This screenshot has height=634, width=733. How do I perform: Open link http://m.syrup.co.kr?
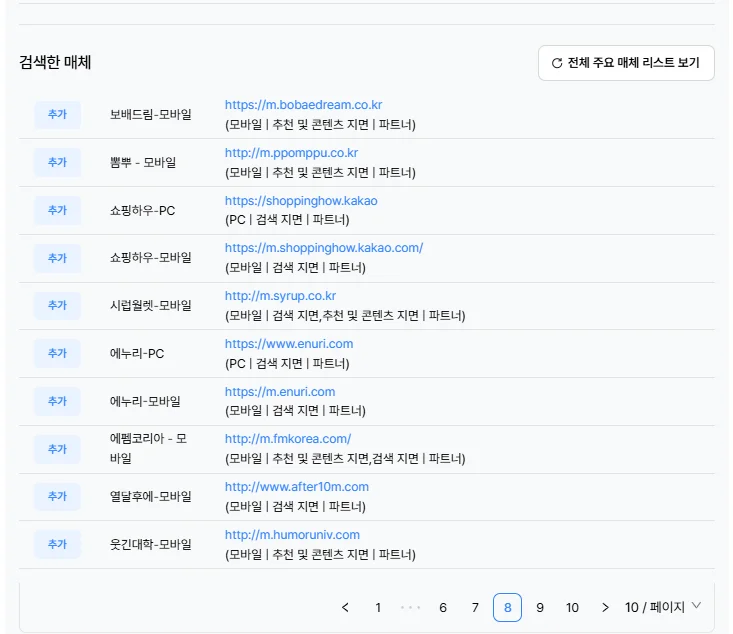coord(280,296)
